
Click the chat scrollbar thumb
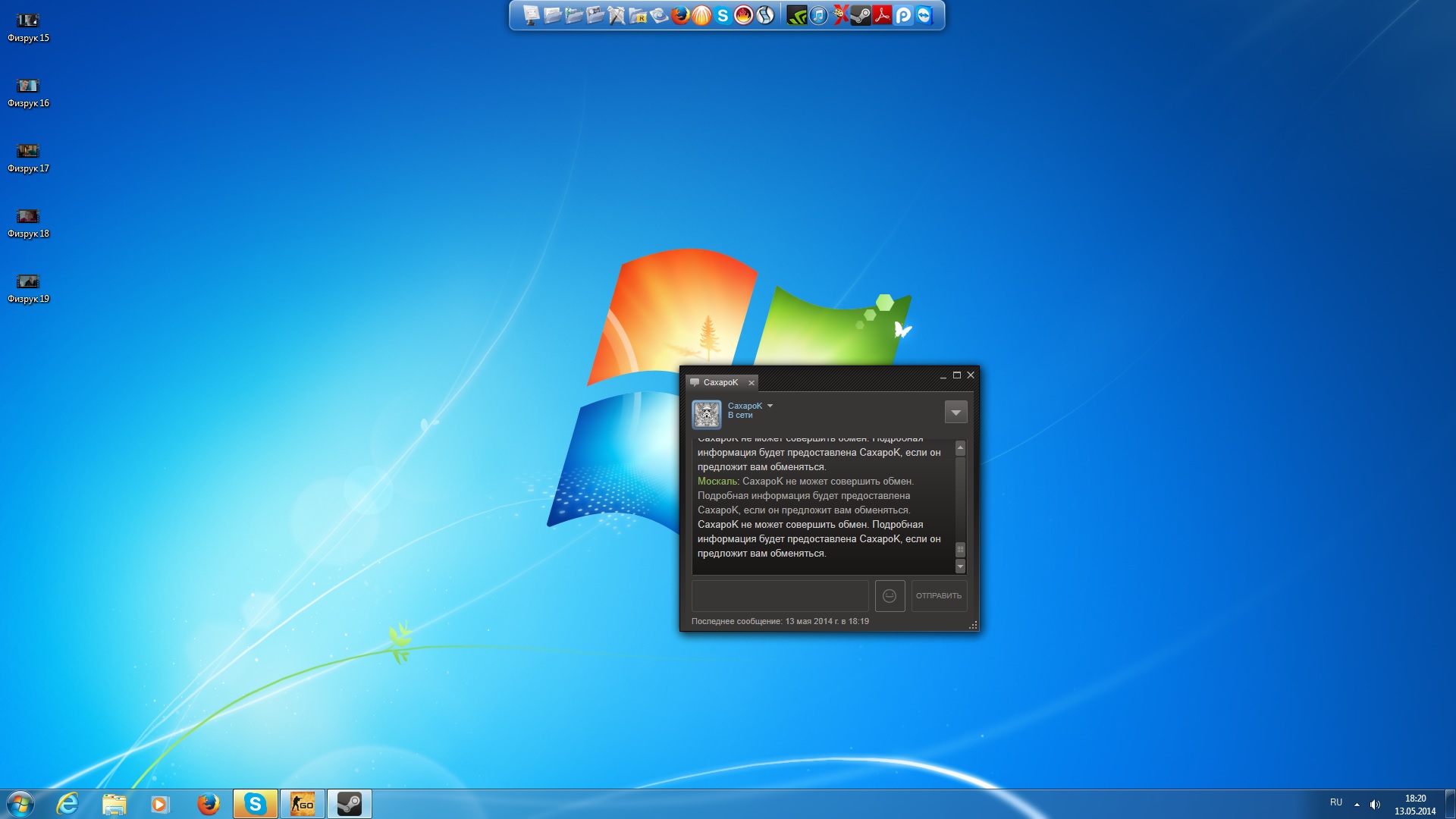click(960, 549)
